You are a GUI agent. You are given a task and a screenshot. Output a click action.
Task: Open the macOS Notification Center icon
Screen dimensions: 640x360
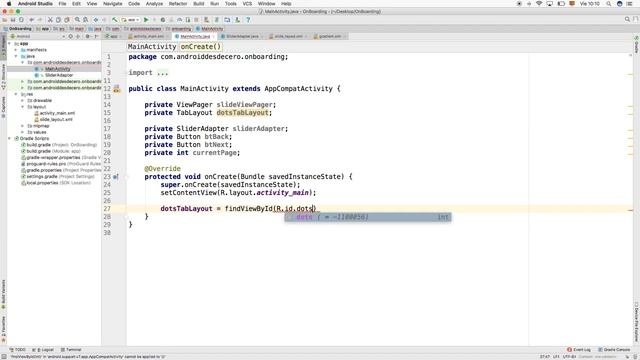pyautogui.click(x=630, y=4)
